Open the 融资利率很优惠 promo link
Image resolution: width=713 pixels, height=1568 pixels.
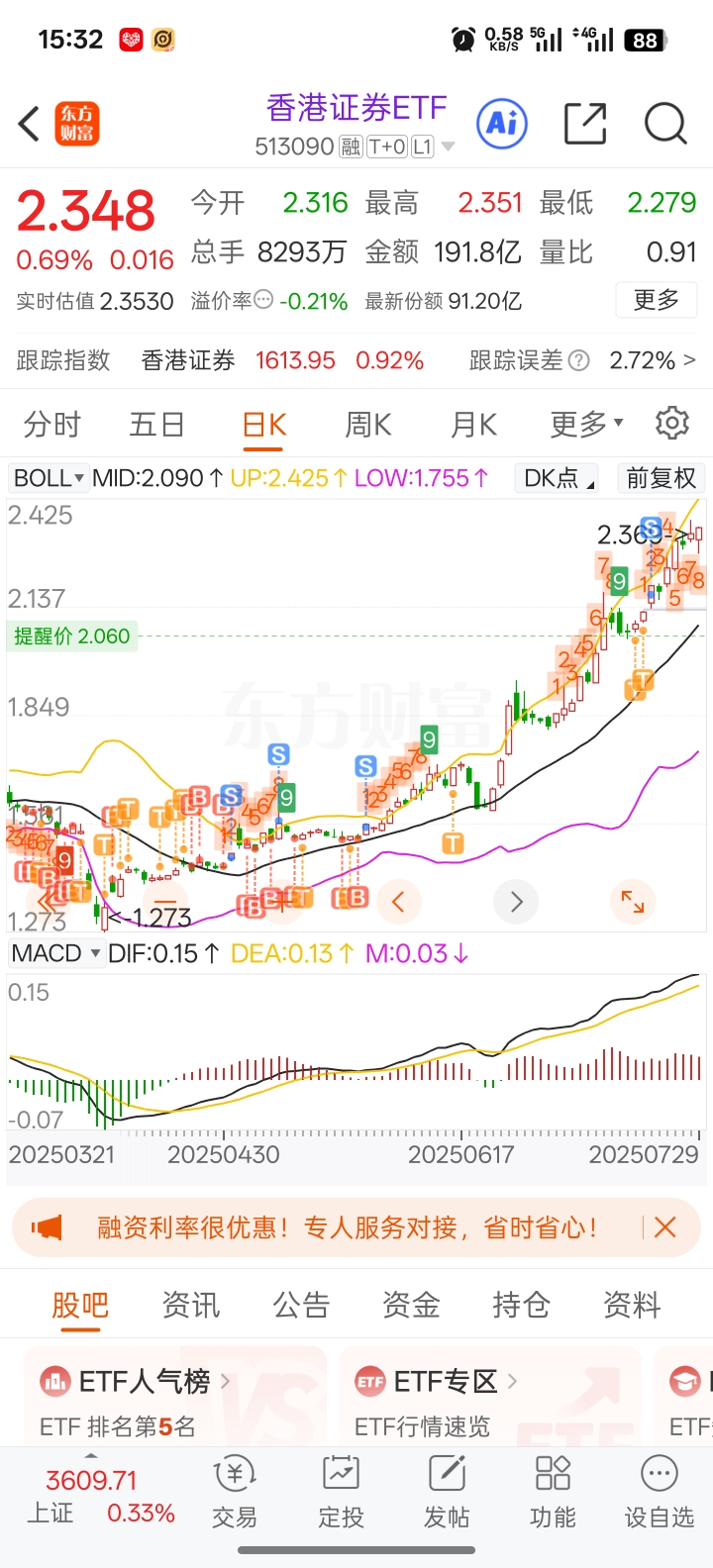pyautogui.click(x=347, y=1227)
